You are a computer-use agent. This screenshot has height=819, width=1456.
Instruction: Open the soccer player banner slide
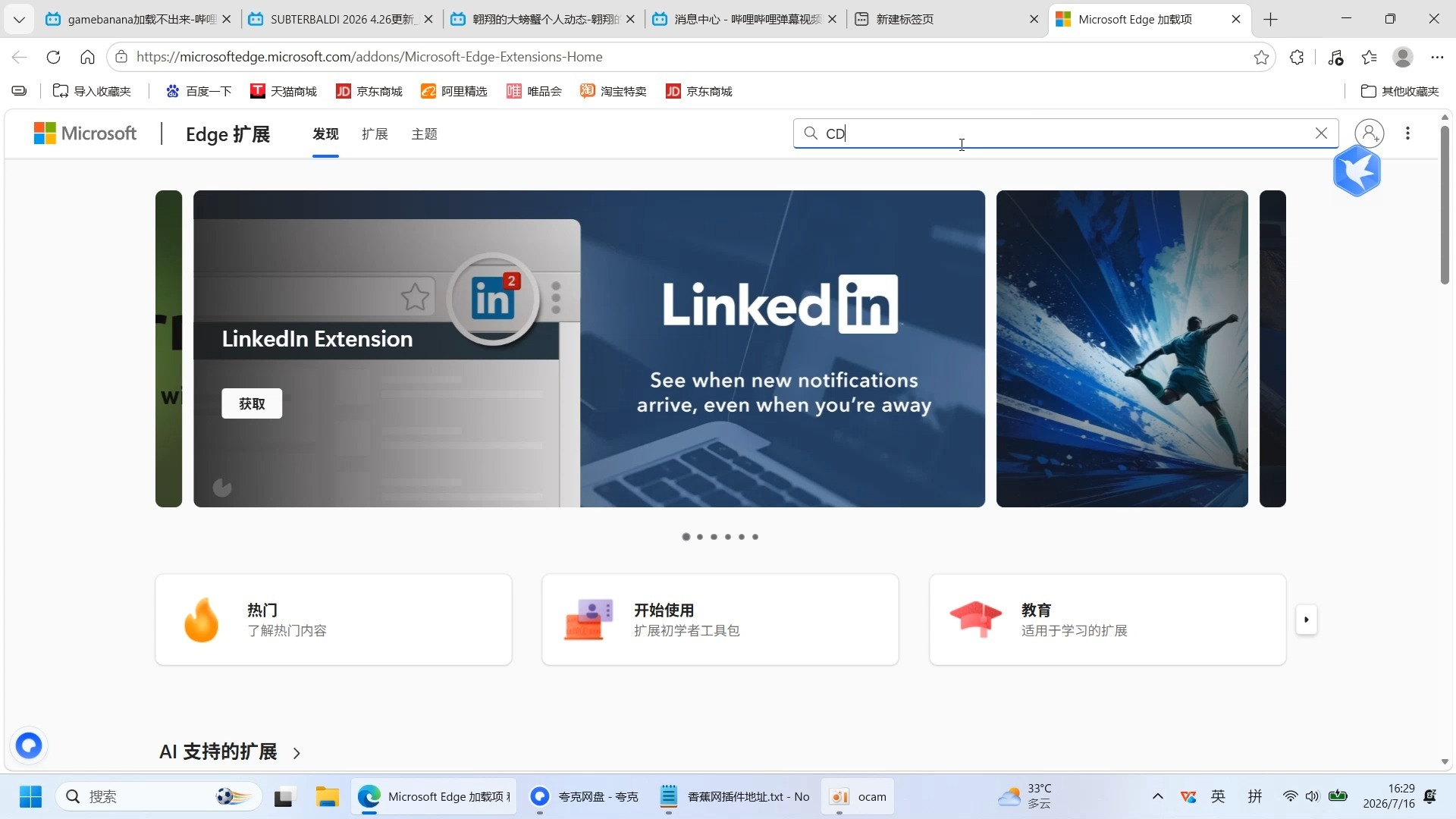click(x=1122, y=349)
